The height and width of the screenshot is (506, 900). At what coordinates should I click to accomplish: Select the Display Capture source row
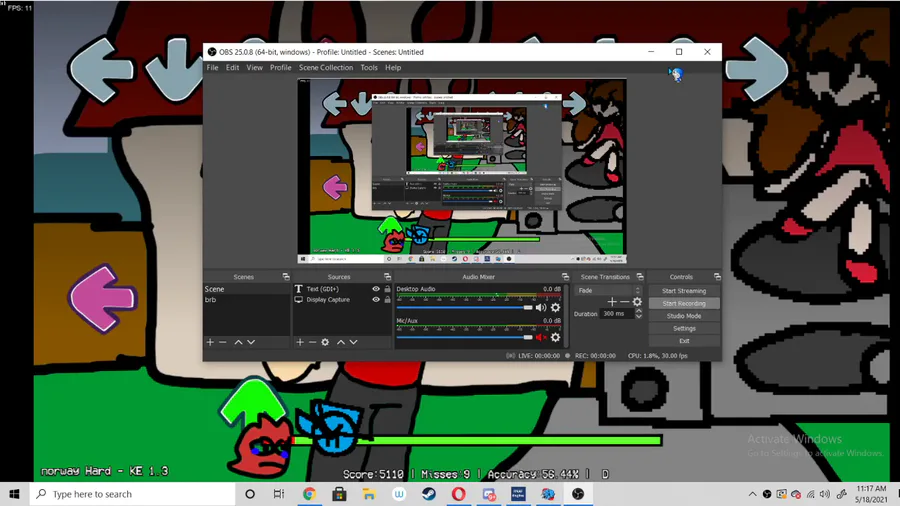point(343,299)
